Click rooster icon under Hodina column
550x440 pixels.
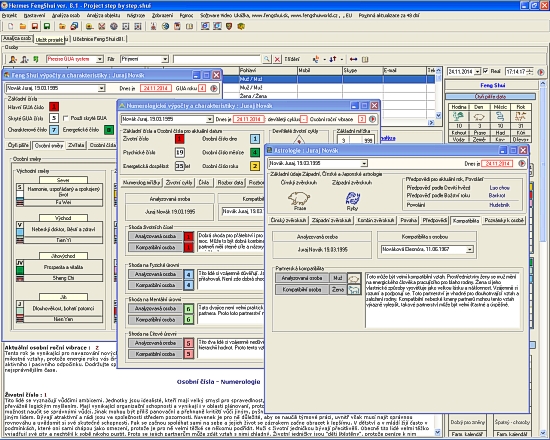click(458, 116)
